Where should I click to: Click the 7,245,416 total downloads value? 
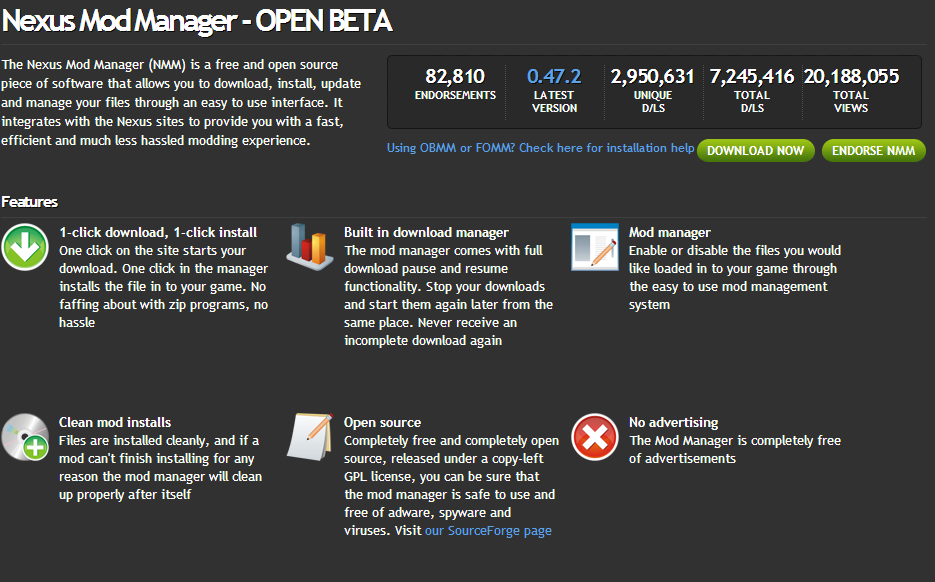tap(751, 76)
